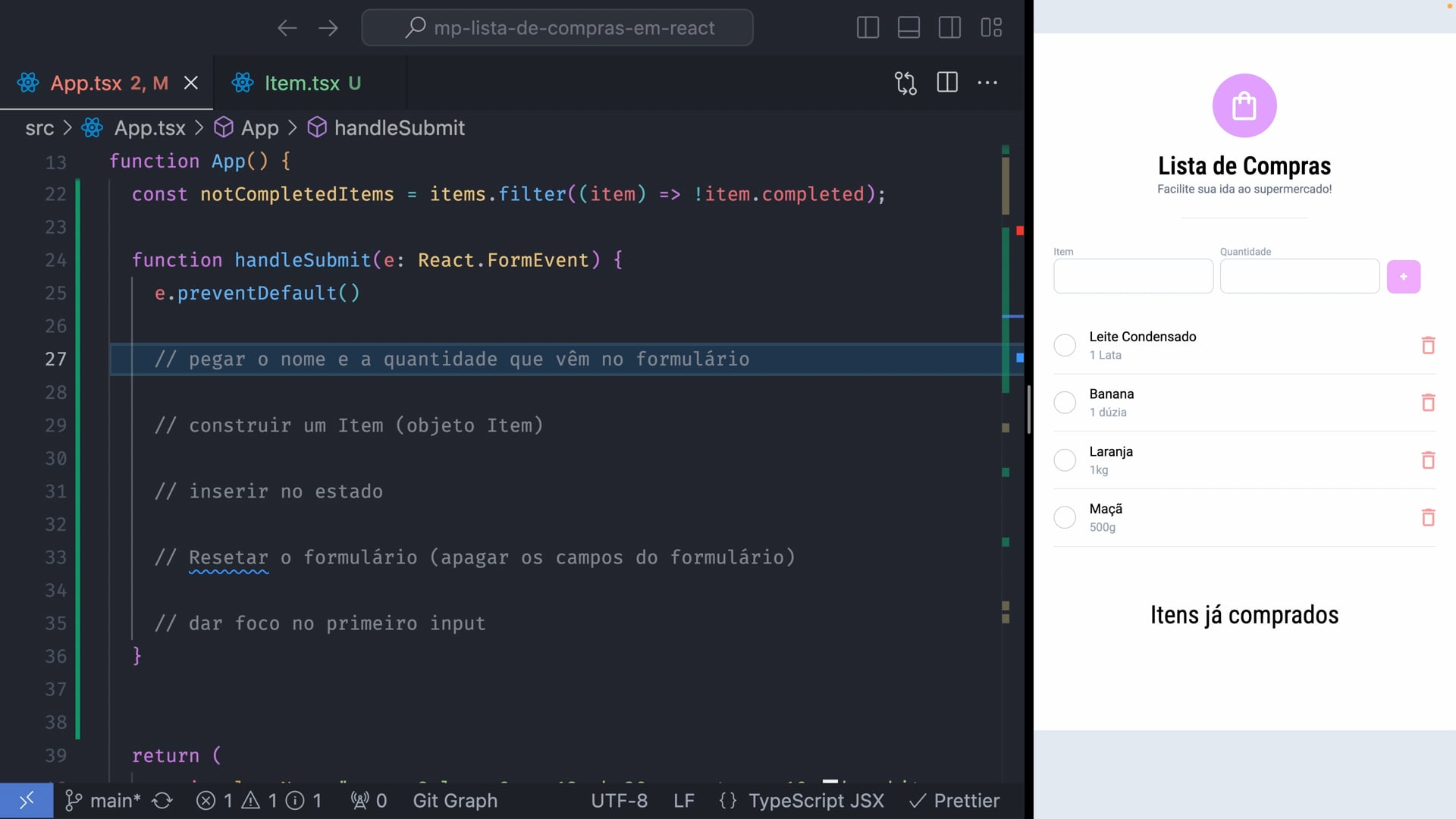Screen dimensions: 1456x819
Task: Click the open changes compare icon
Action: [905, 83]
